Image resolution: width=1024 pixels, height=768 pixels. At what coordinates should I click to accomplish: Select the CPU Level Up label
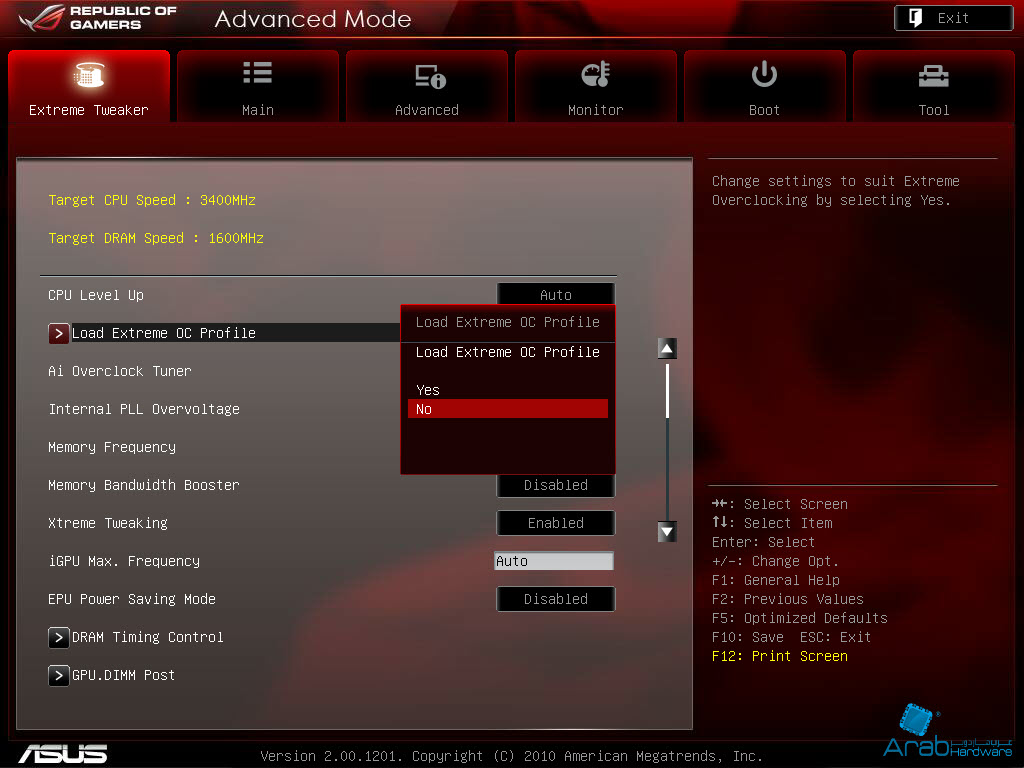(x=96, y=295)
